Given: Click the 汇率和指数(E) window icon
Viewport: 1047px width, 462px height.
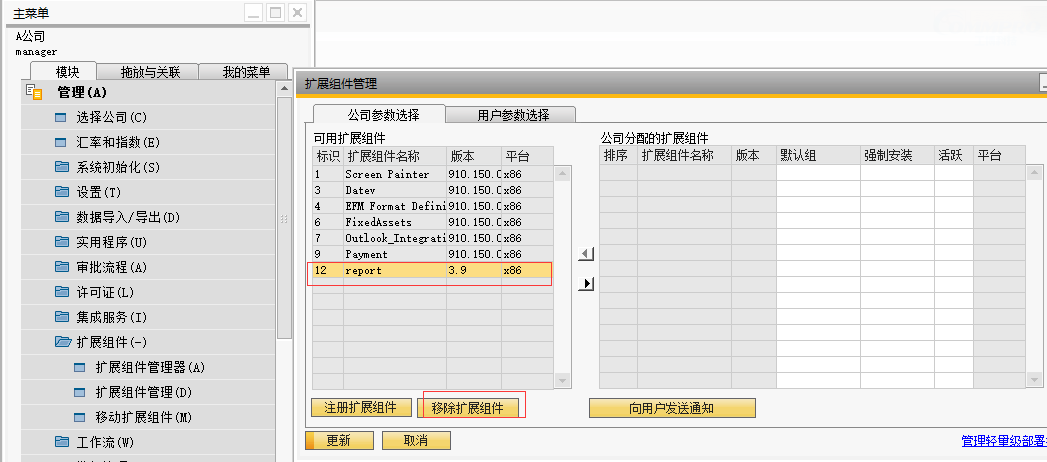Looking at the screenshot, I should tap(61, 142).
